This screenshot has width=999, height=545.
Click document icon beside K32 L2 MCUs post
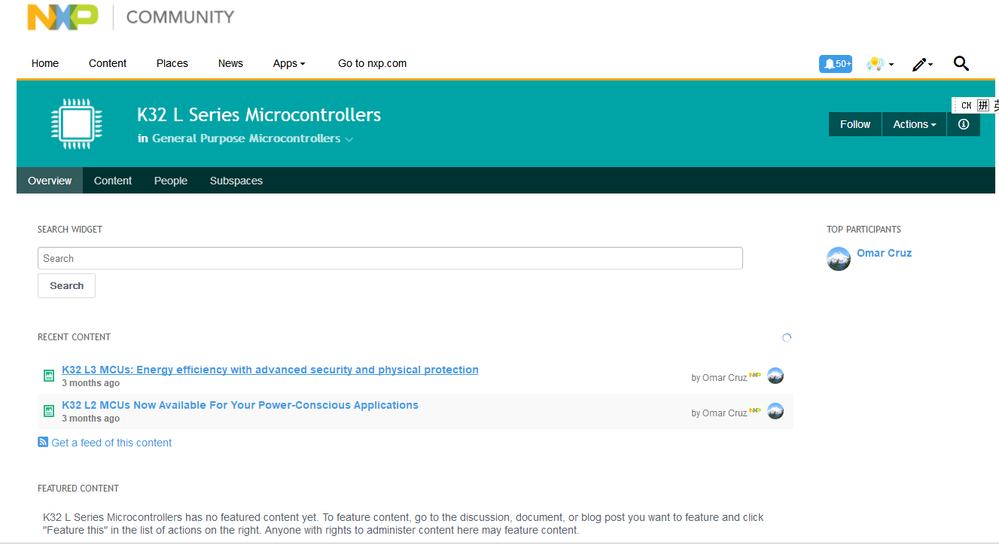(48, 411)
